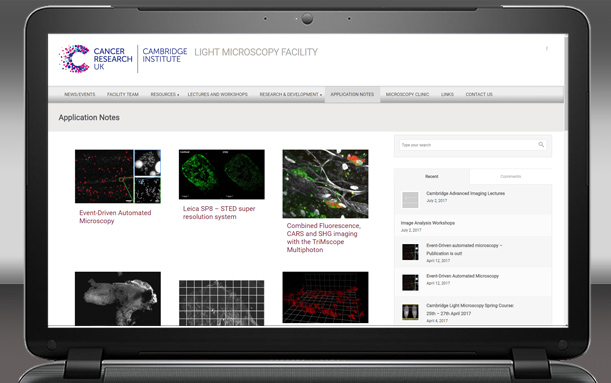Switch to the Comments tab

[510, 176]
